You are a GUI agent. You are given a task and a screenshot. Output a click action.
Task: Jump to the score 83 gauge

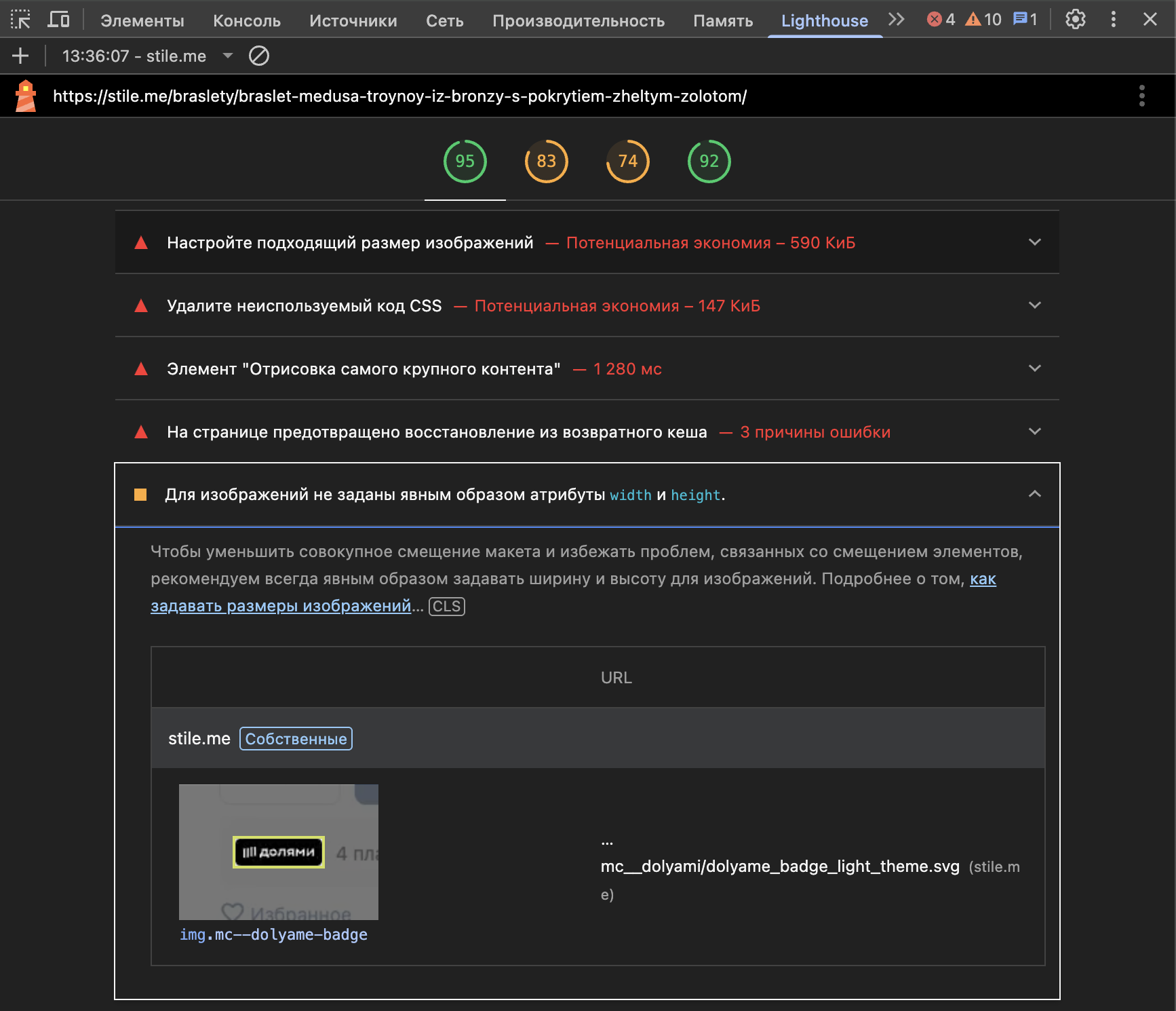546,161
